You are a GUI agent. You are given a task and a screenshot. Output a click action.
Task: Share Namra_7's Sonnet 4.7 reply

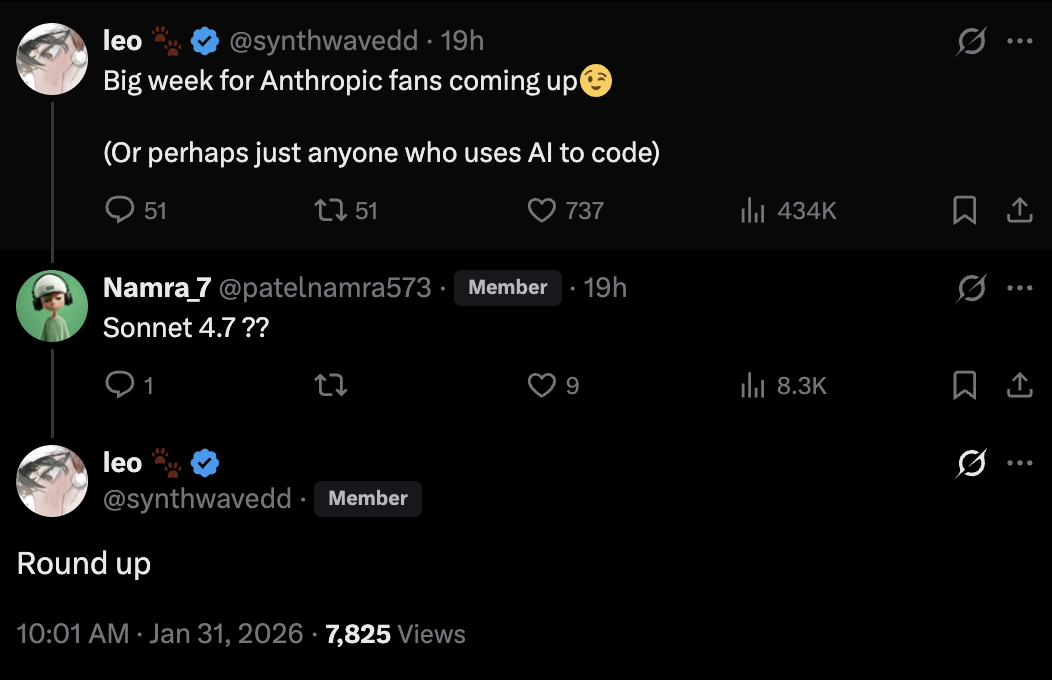pyautogui.click(x=1018, y=385)
